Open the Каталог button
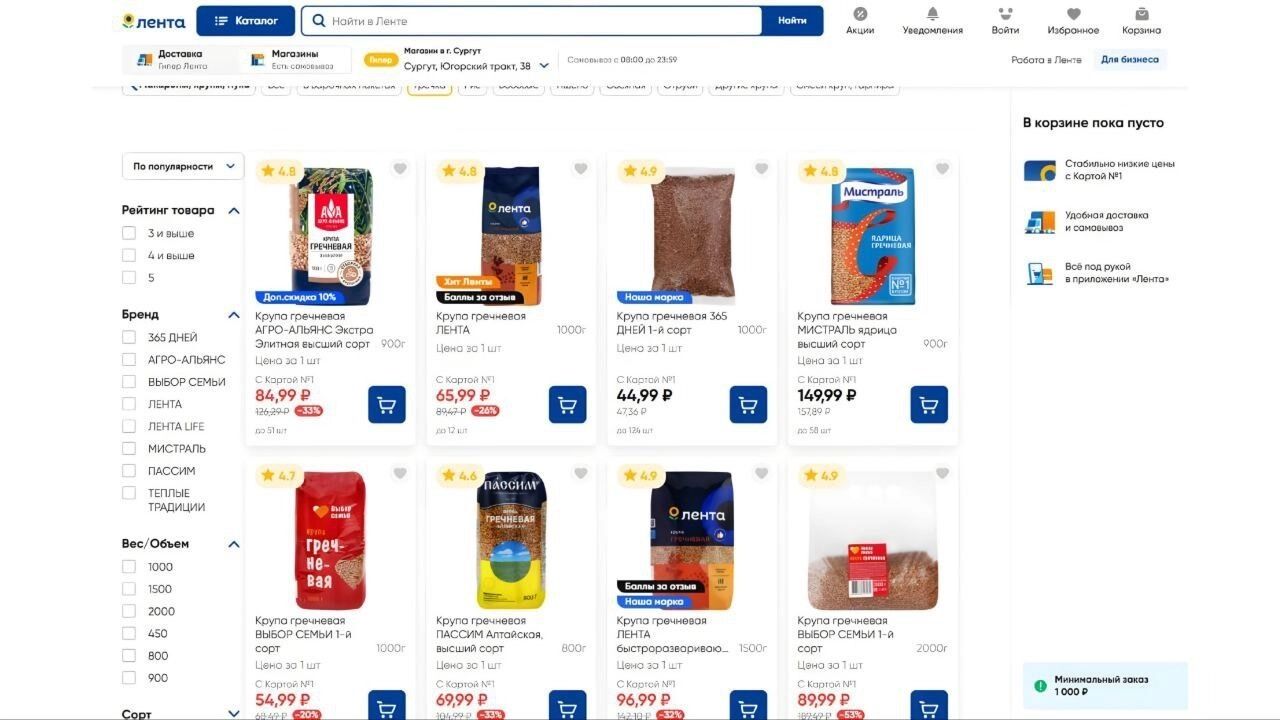1280x720 pixels. click(246, 20)
